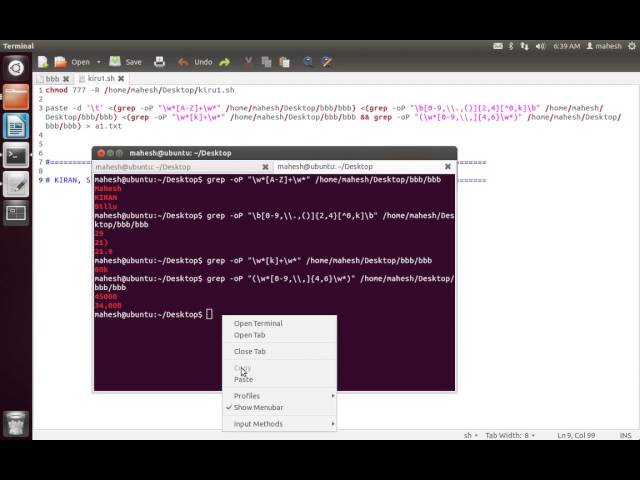This screenshot has width=640, height=480.
Task: Choose Open Tab from context menu
Action: (x=279, y=335)
